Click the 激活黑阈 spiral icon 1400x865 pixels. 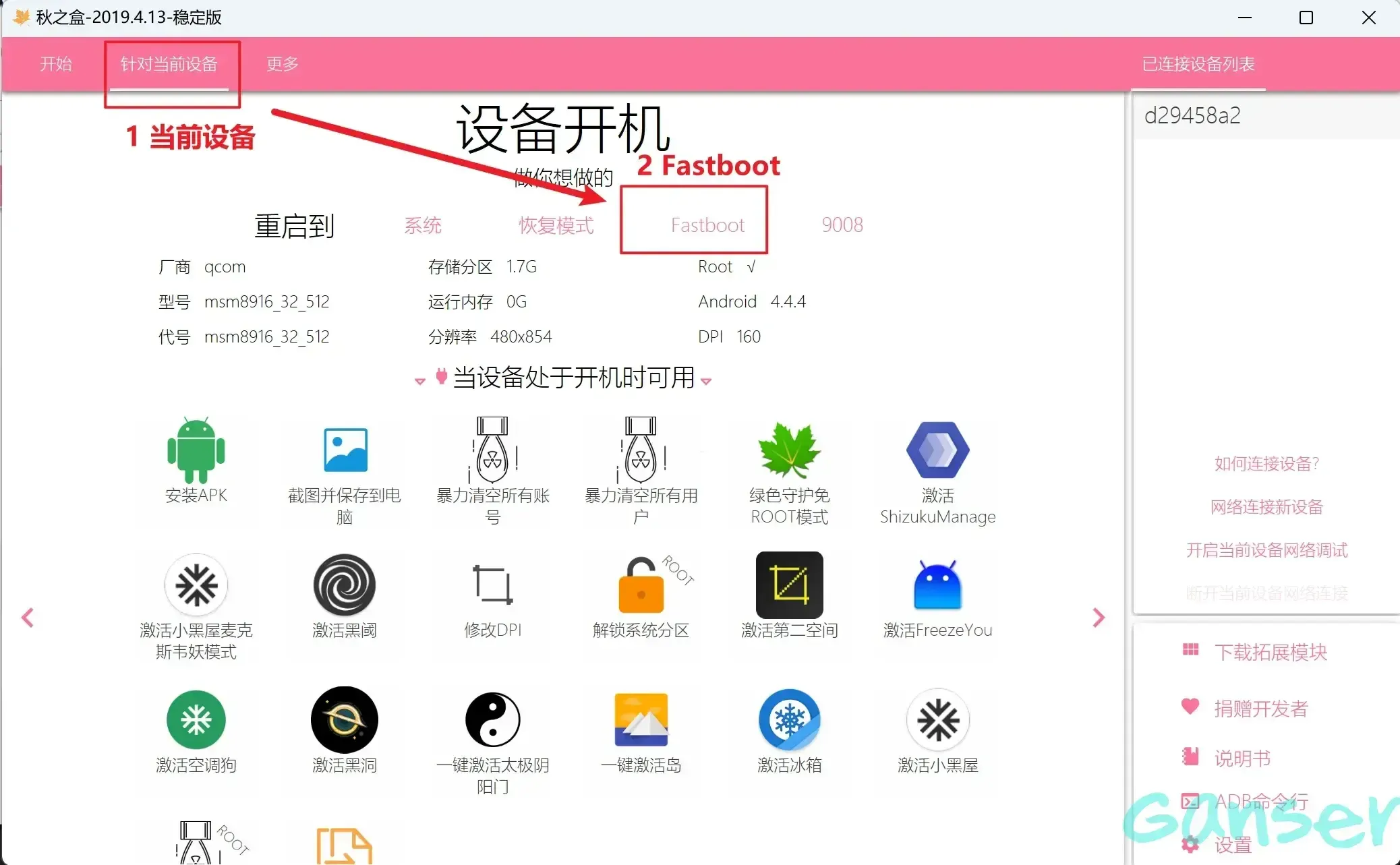(345, 585)
